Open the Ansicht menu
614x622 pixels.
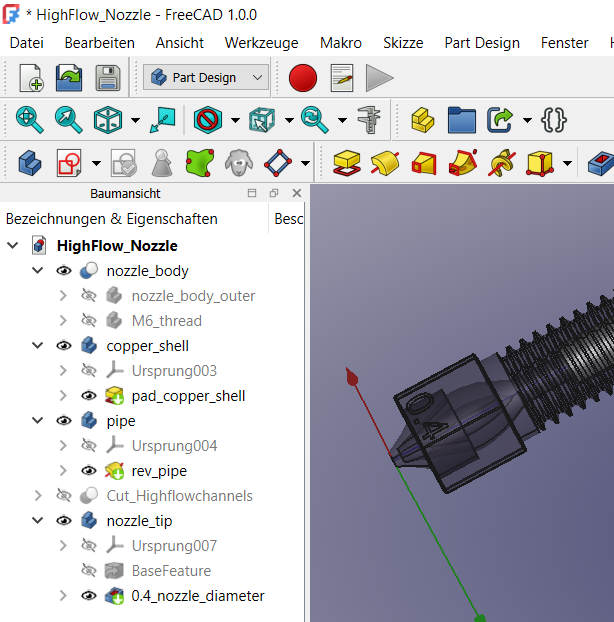point(180,43)
